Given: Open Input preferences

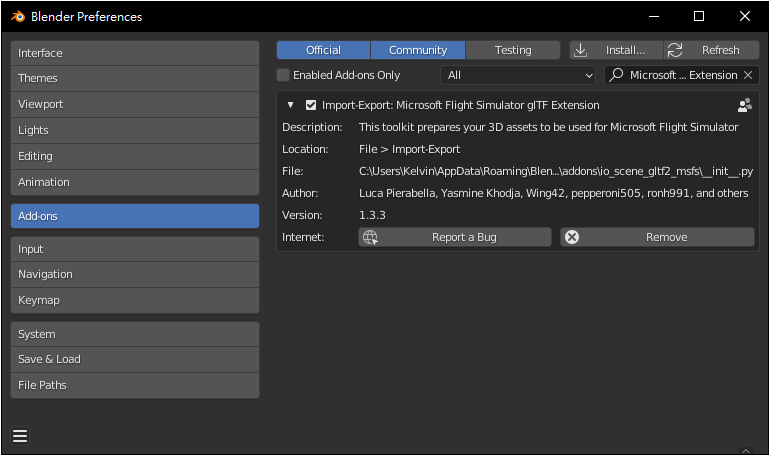Looking at the screenshot, I should pos(135,249).
